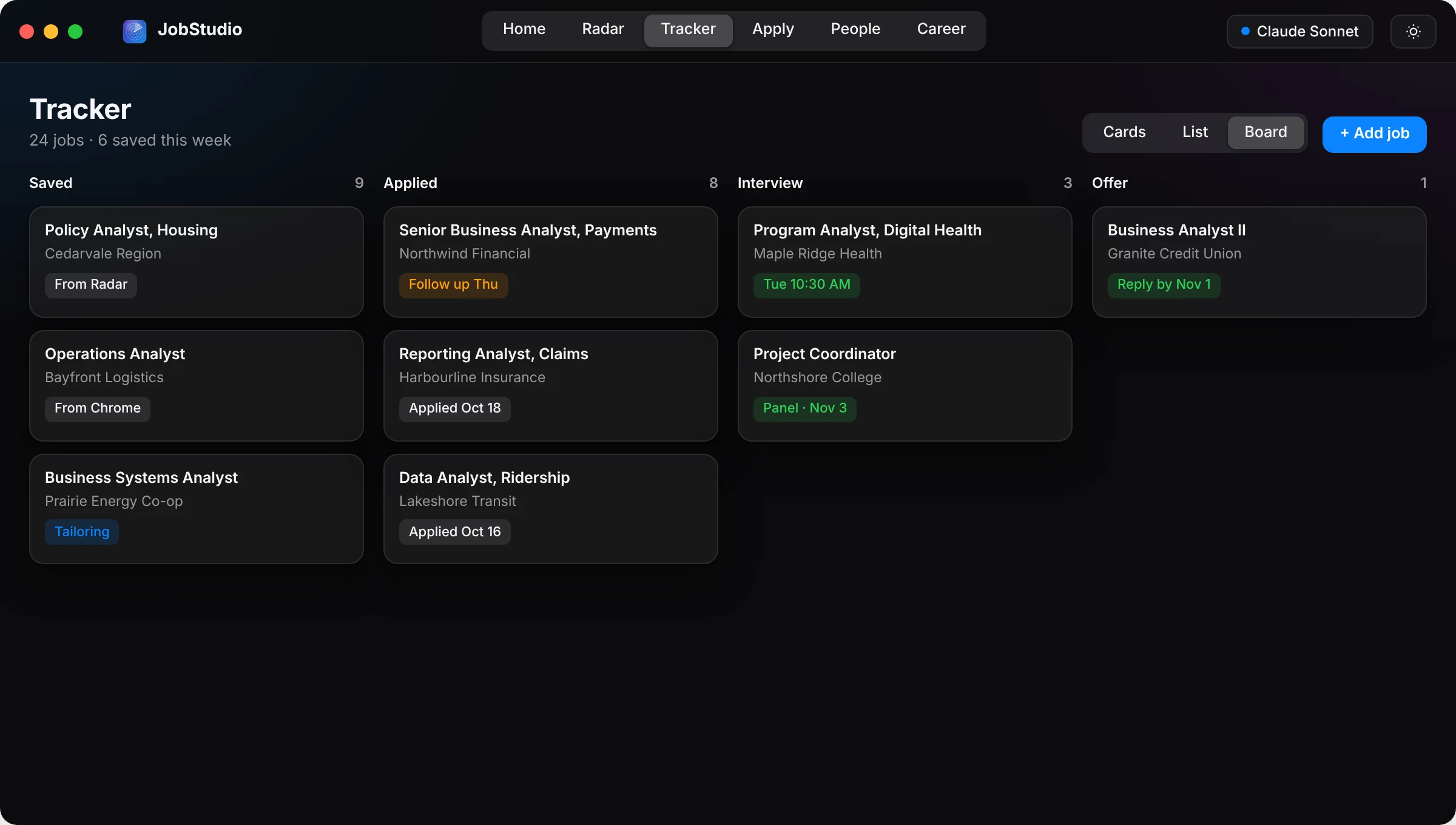Click the Applied Oct 16 tag
Image resolution: width=1456 pixels, height=825 pixels.
click(455, 532)
